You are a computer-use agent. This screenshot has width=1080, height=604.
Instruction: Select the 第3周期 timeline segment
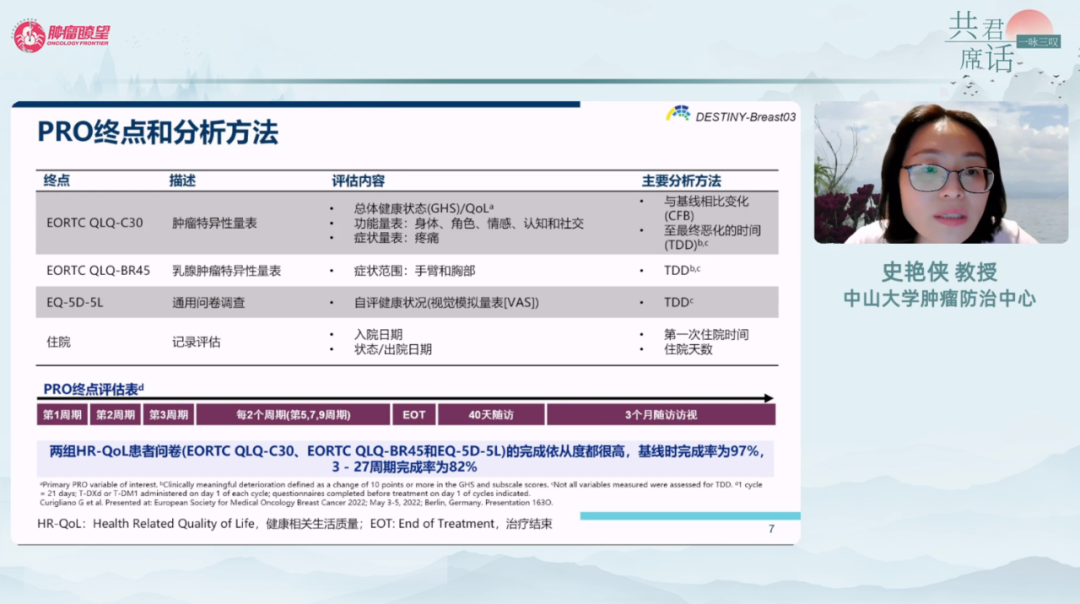pos(169,414)
